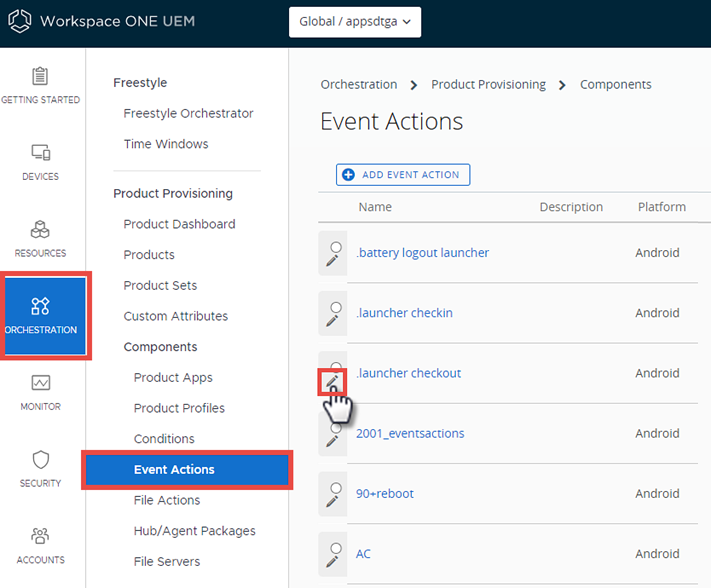Image resolution: width=711 pixels, height=588 pixels.
Task: Click the Event Actions page title
Action: pos(391,121)
